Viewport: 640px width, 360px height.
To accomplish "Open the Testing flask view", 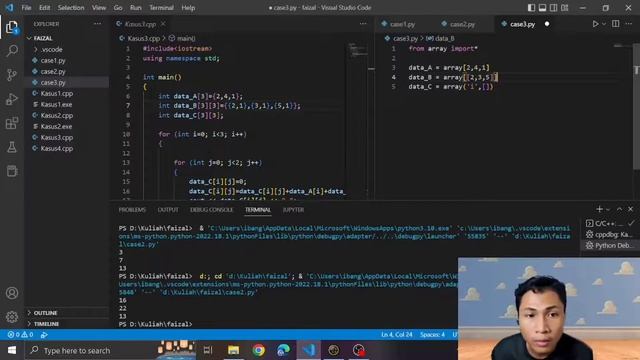I will pyautogui.click(x=12, y=147).
